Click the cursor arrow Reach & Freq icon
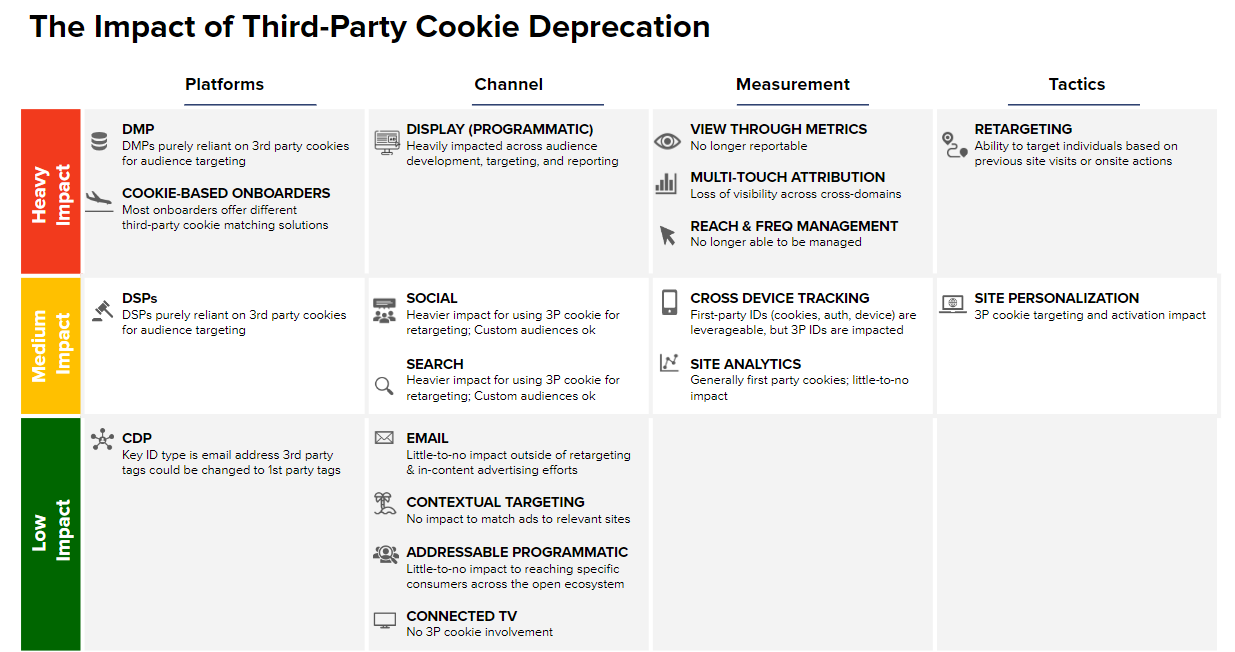 pos(667,235)
